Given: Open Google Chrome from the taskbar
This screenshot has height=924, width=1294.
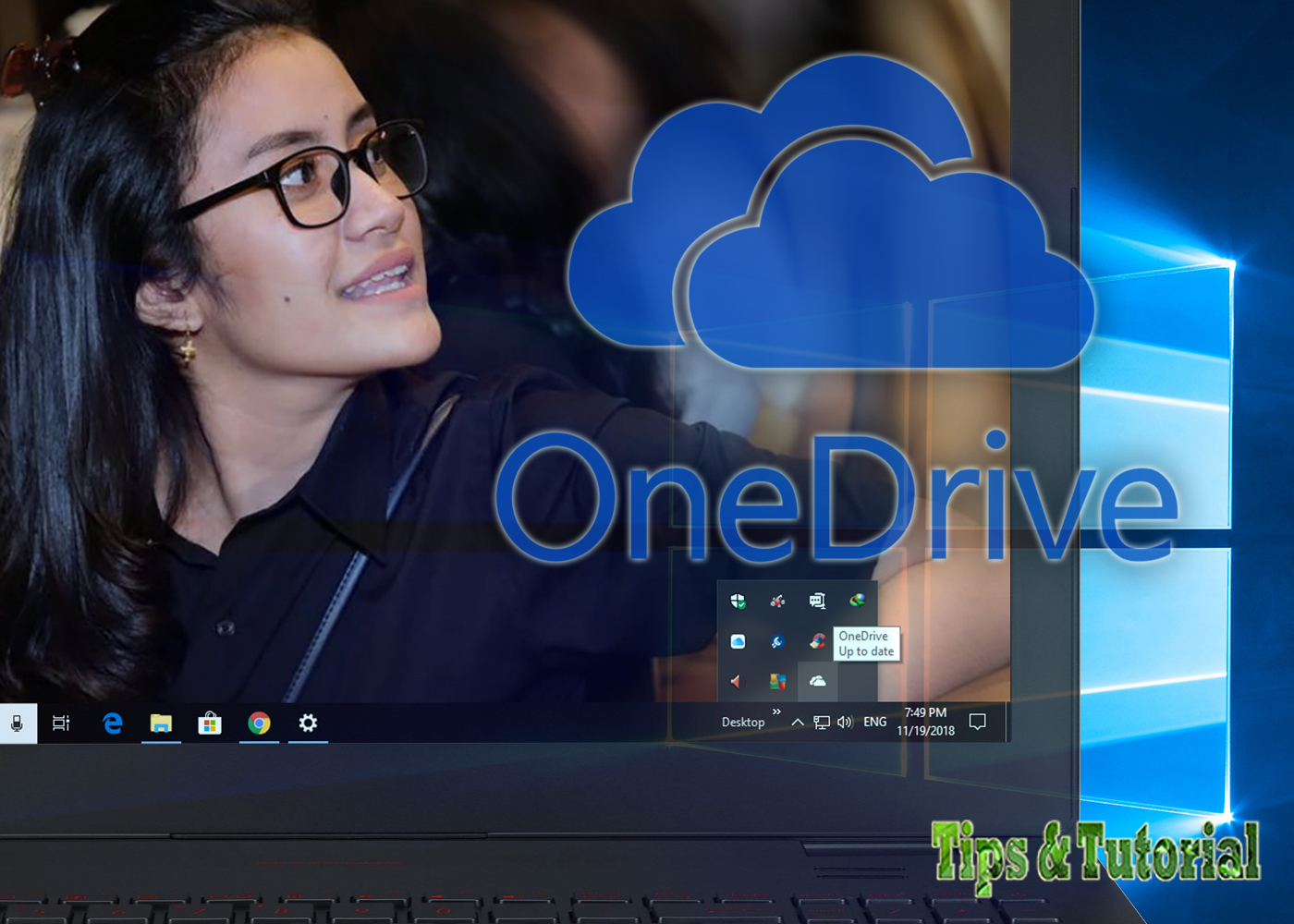Looking at the screenshot, I should [259, 724].
